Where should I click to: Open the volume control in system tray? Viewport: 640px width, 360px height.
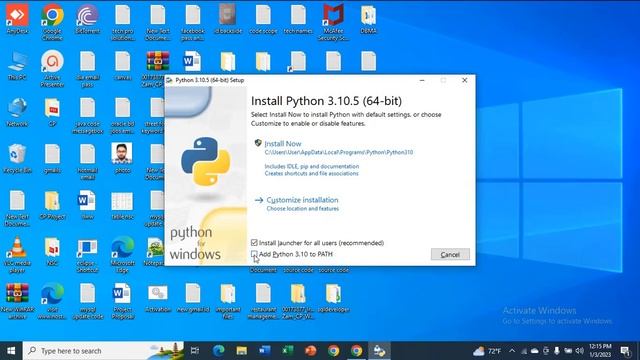pos(580,351)
